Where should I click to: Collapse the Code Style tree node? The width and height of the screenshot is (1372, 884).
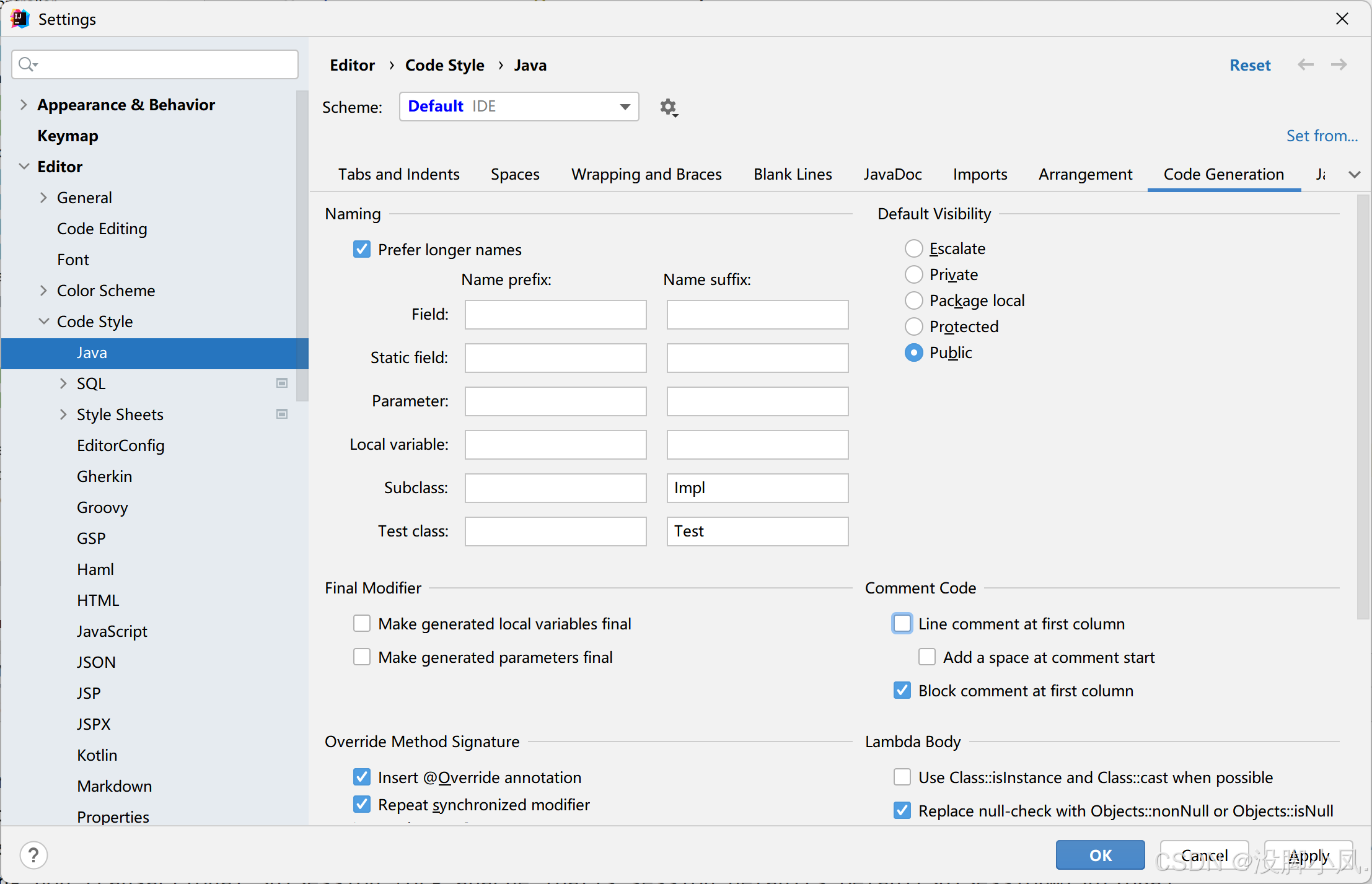43,322
